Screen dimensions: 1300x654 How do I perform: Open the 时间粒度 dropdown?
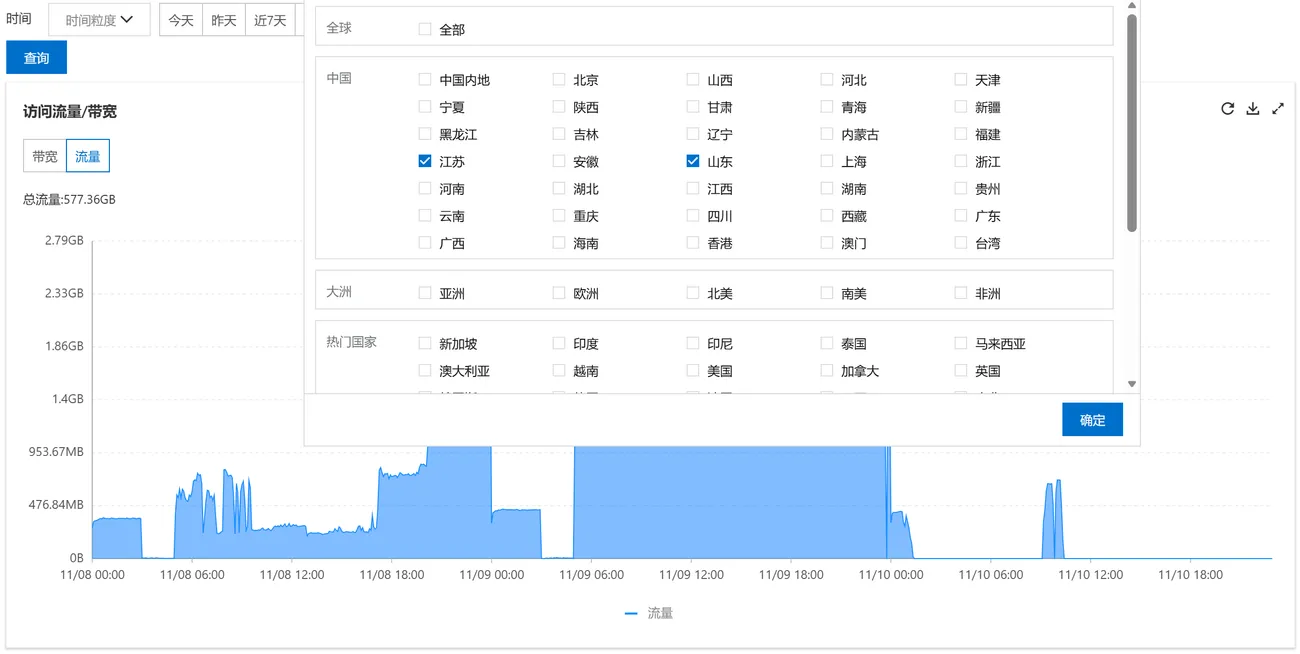click(99, 20)
